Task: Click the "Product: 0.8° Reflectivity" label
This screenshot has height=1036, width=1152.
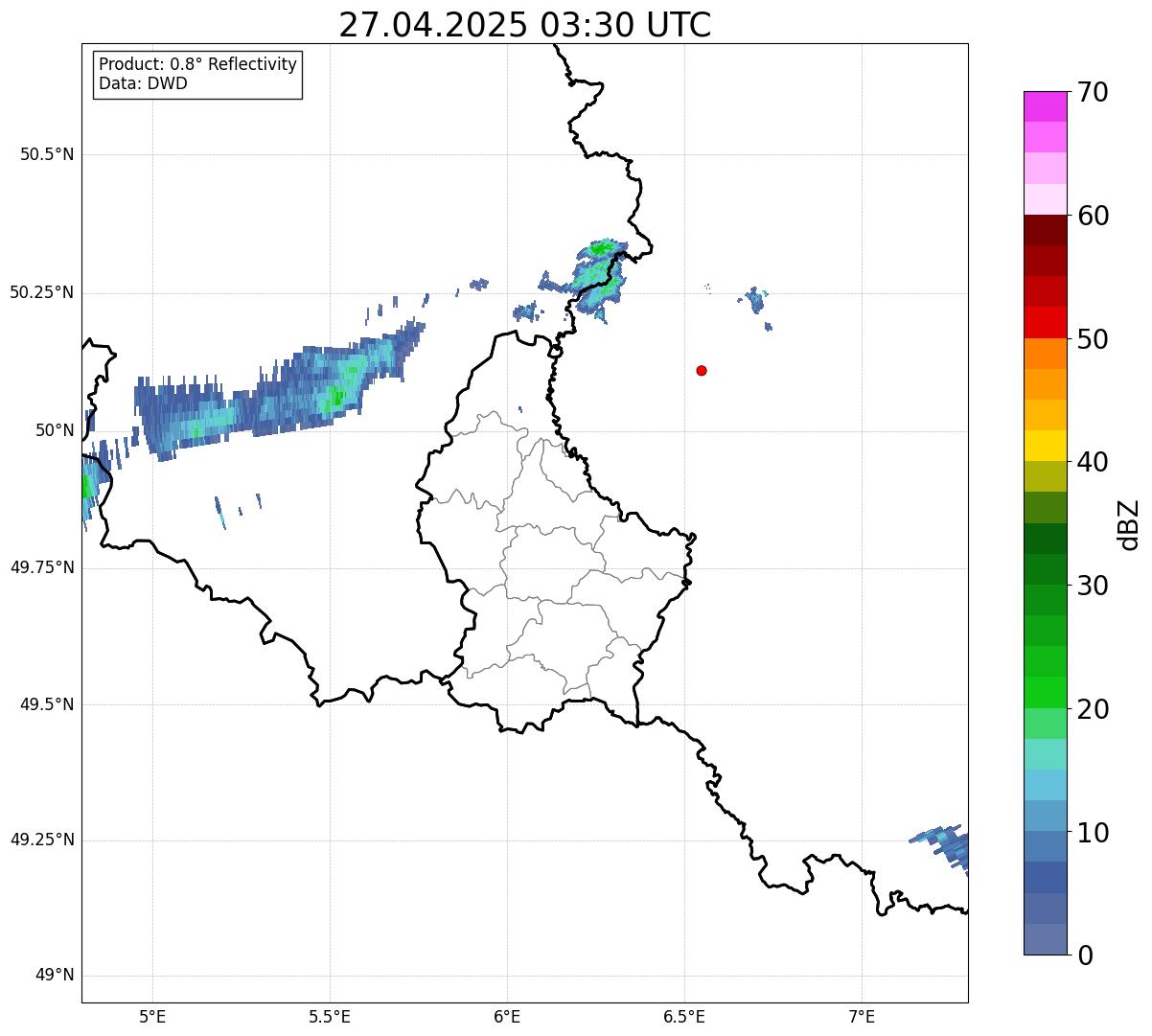Action: pos(198,64)
